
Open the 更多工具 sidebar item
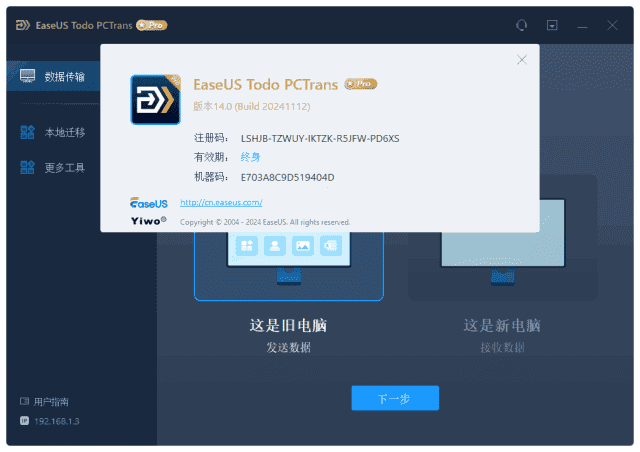65,167
